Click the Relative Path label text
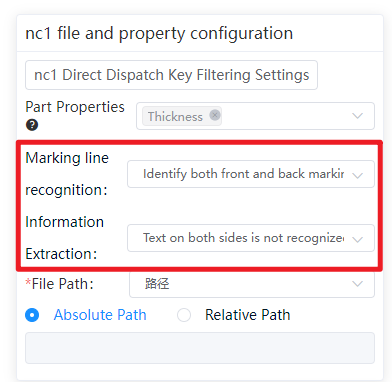The height and width of the screenshot is (382, 392). tap(247, 315)
